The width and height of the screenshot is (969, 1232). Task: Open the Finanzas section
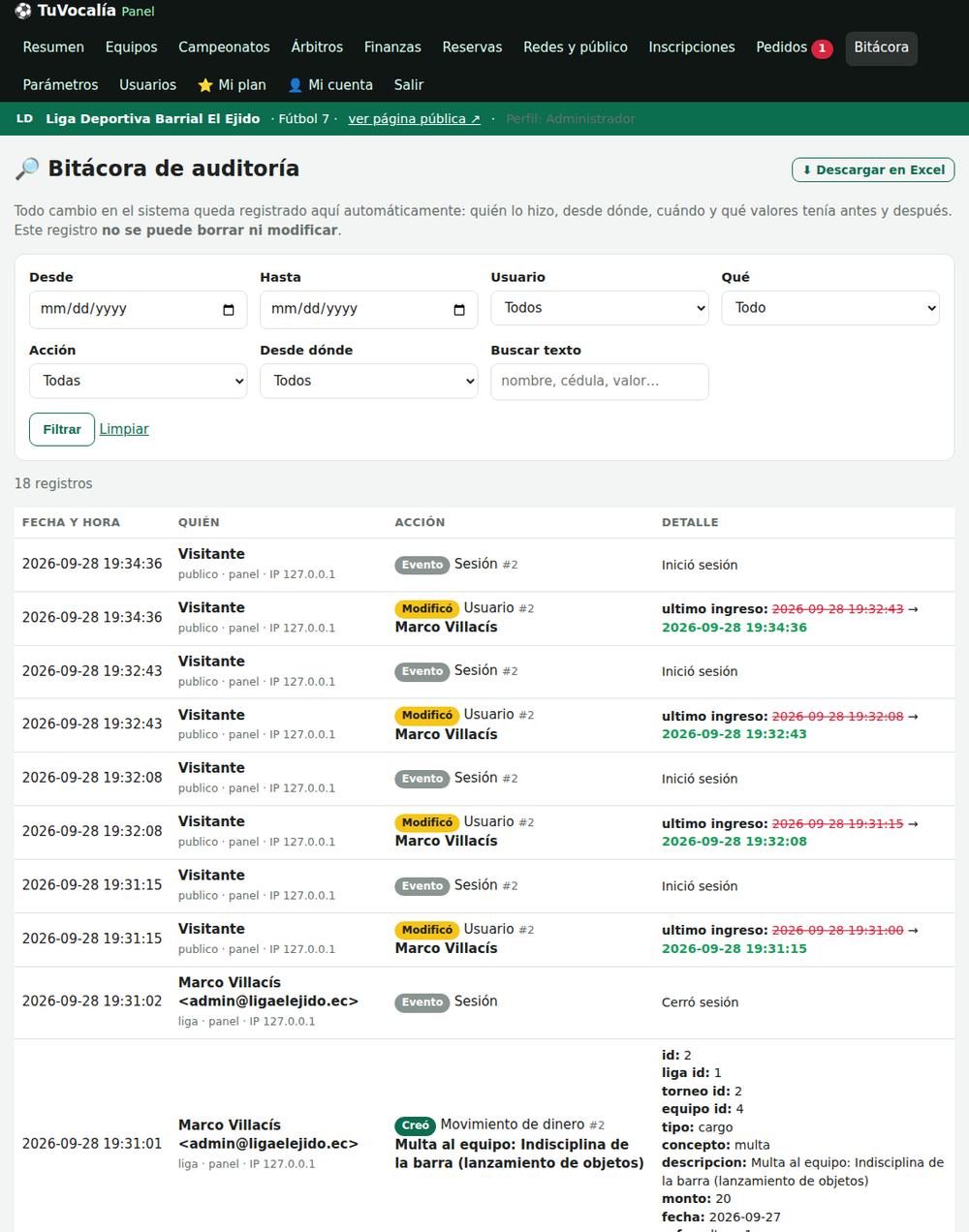click(x=392, y=47)
